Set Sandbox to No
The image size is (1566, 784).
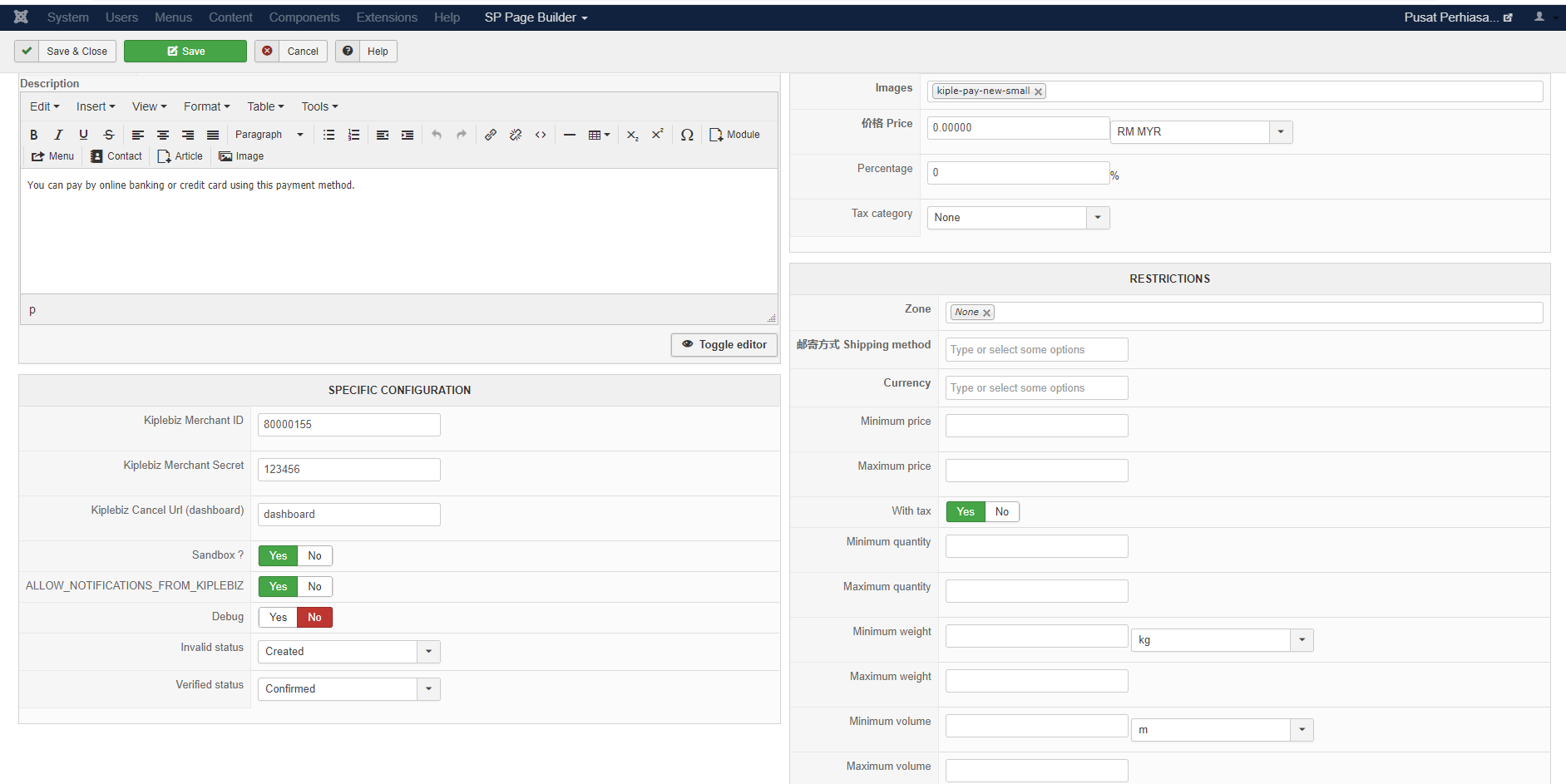(314, 555)
